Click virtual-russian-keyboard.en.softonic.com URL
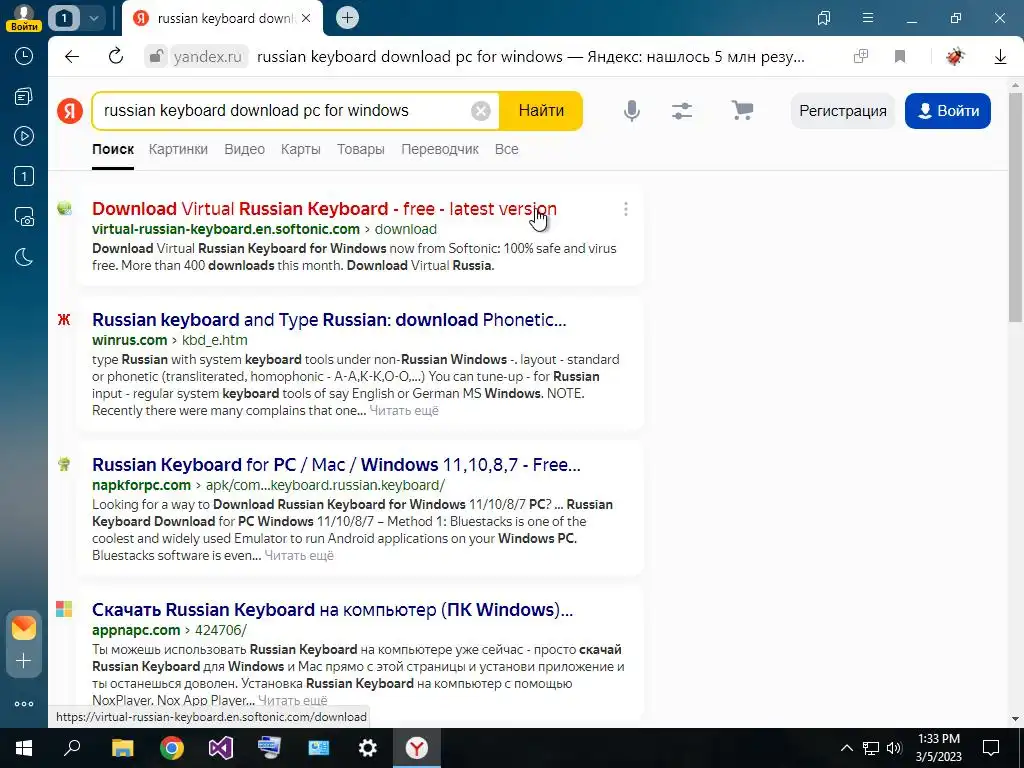1024x768 pixels. pyautogui.click(x=226, y=229)
